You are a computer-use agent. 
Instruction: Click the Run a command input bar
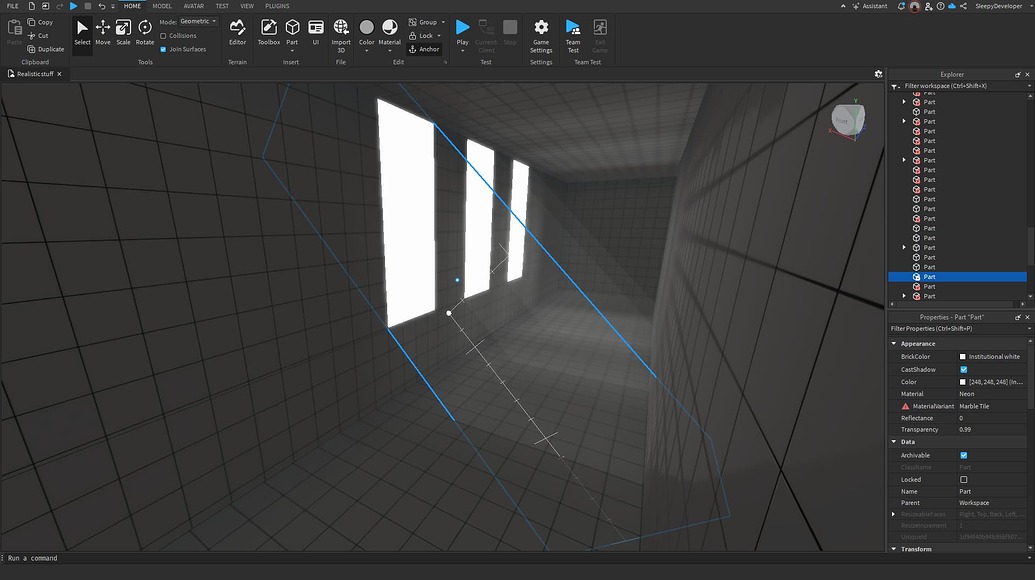pyautogui.click(x=100, y=558)
